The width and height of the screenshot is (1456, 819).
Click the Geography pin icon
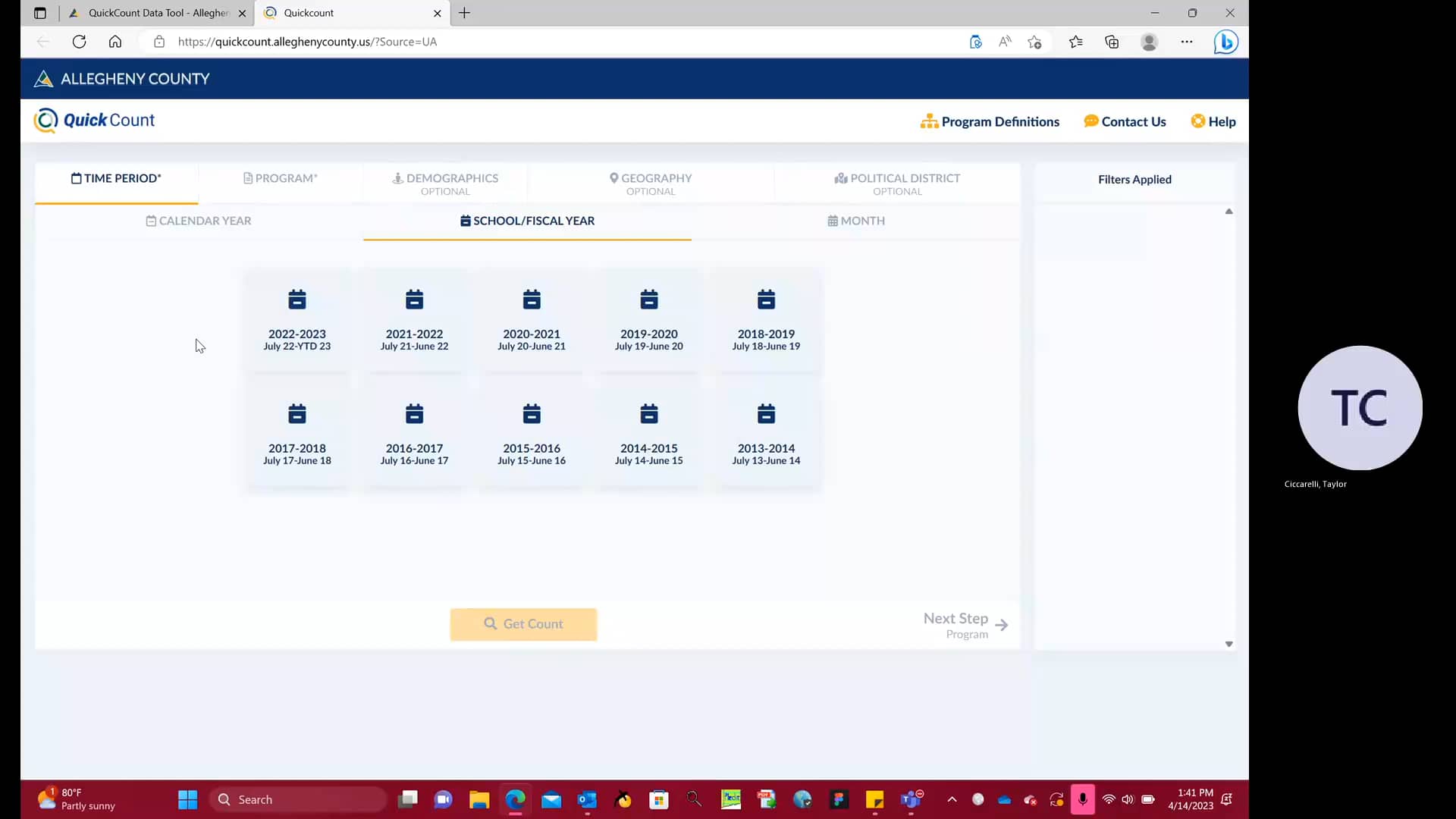(614, 177)
